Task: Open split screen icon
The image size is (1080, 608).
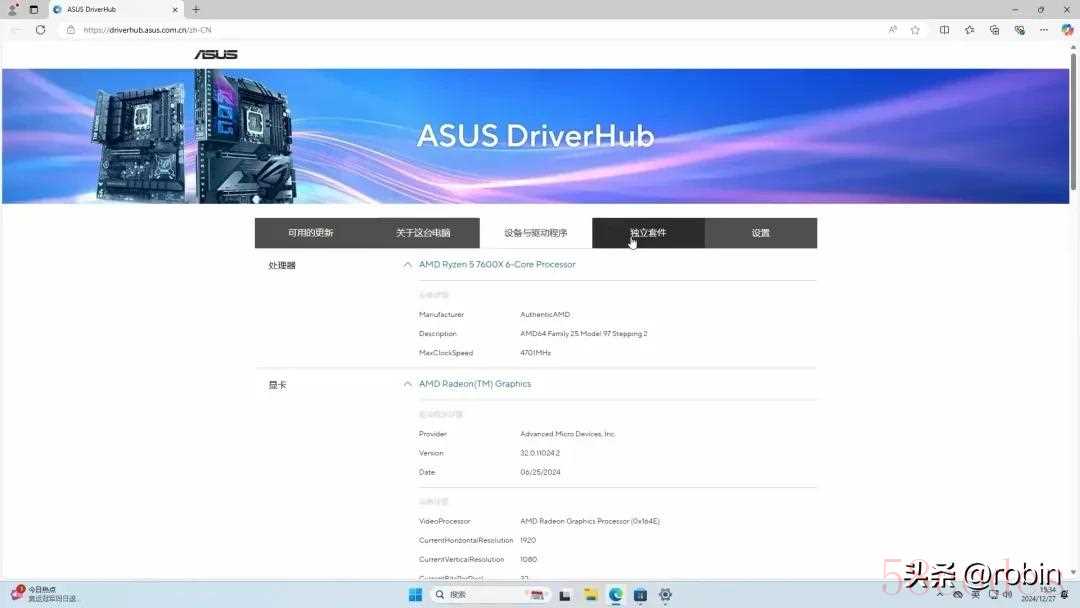Action: pos(944,30)
